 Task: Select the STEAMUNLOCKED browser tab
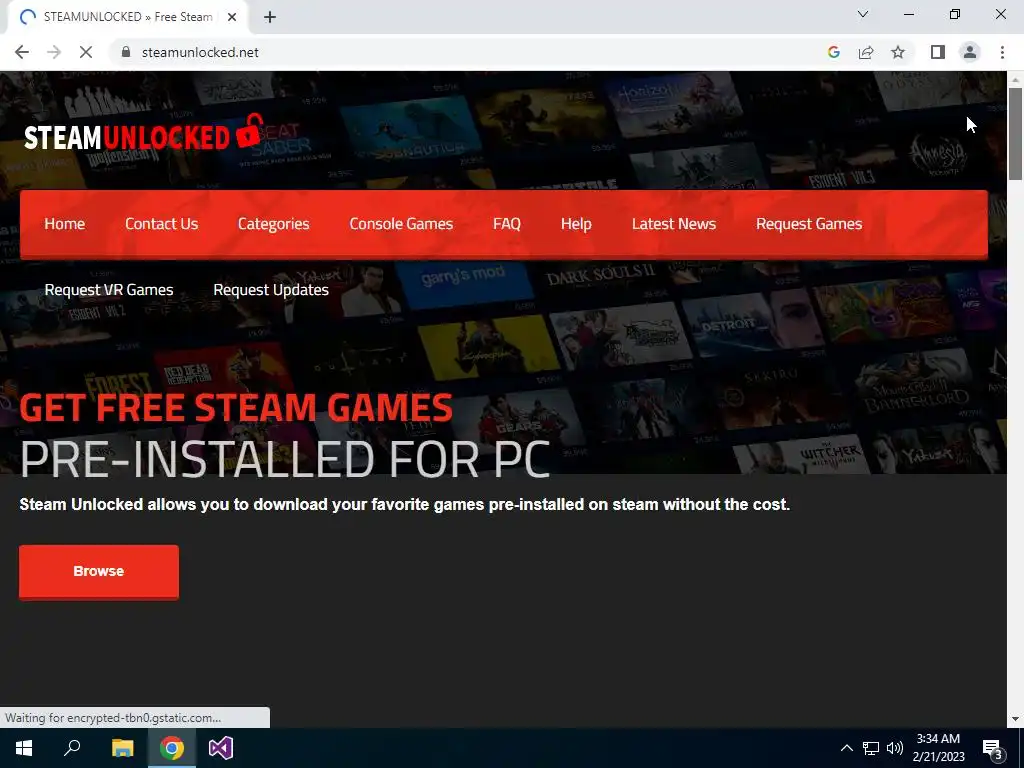pos(127,17)
